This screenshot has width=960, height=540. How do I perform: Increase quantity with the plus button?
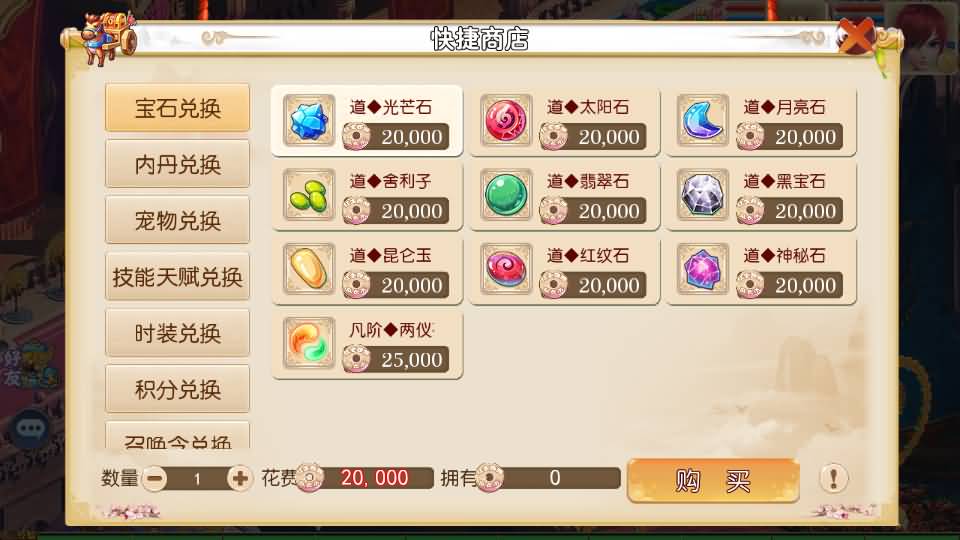[x=239, y=478]
